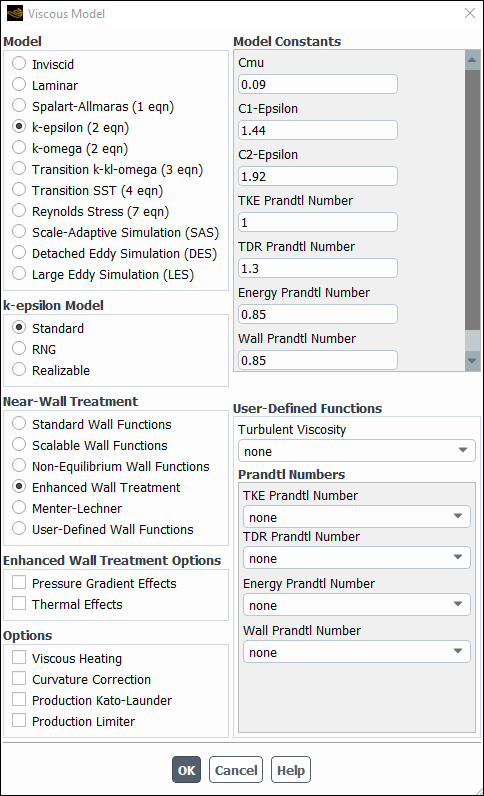Toggle Viscous Heating option
The height and width of the screenshot is (796, 484).
[19, 657]
